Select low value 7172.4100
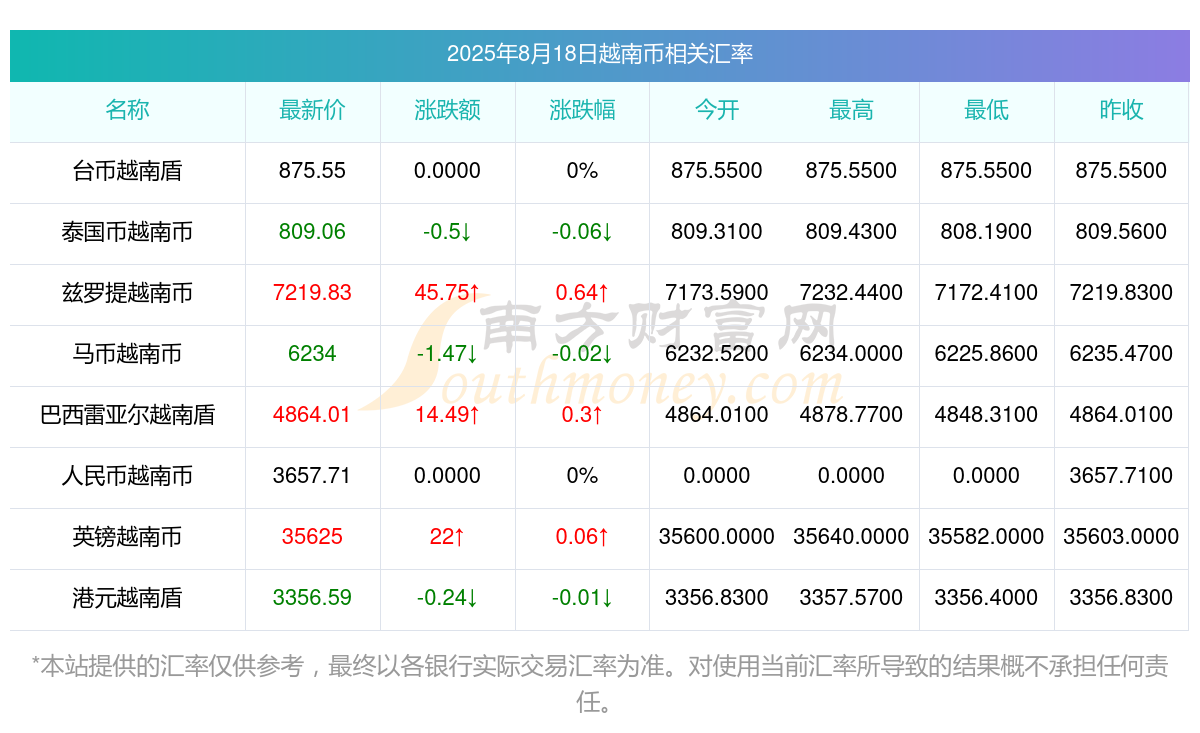 [986, 293]
